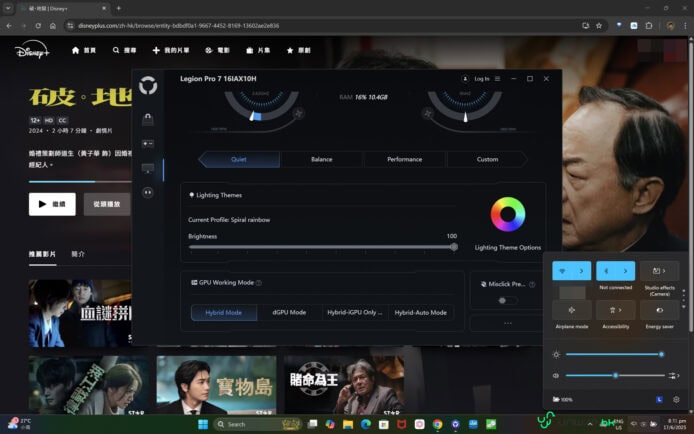
Task: Click the Lighting Themes bulb icon
Action: [x=192, y=195]
